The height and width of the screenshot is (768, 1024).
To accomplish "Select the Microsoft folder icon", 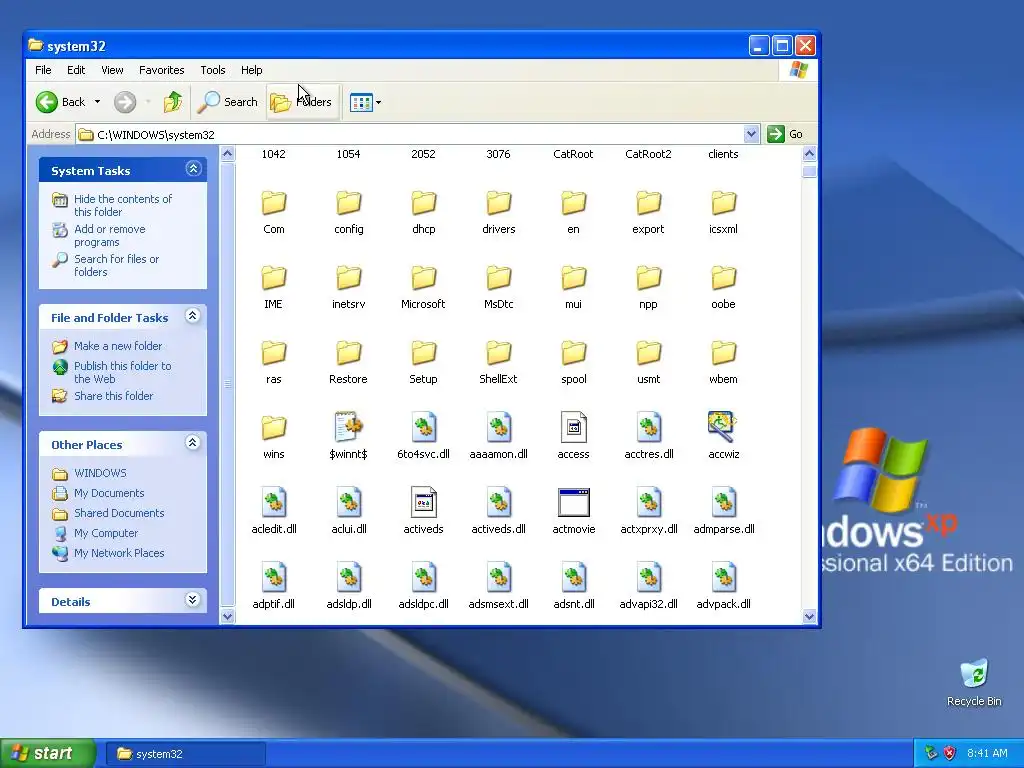I will click(x=424, y=278).
